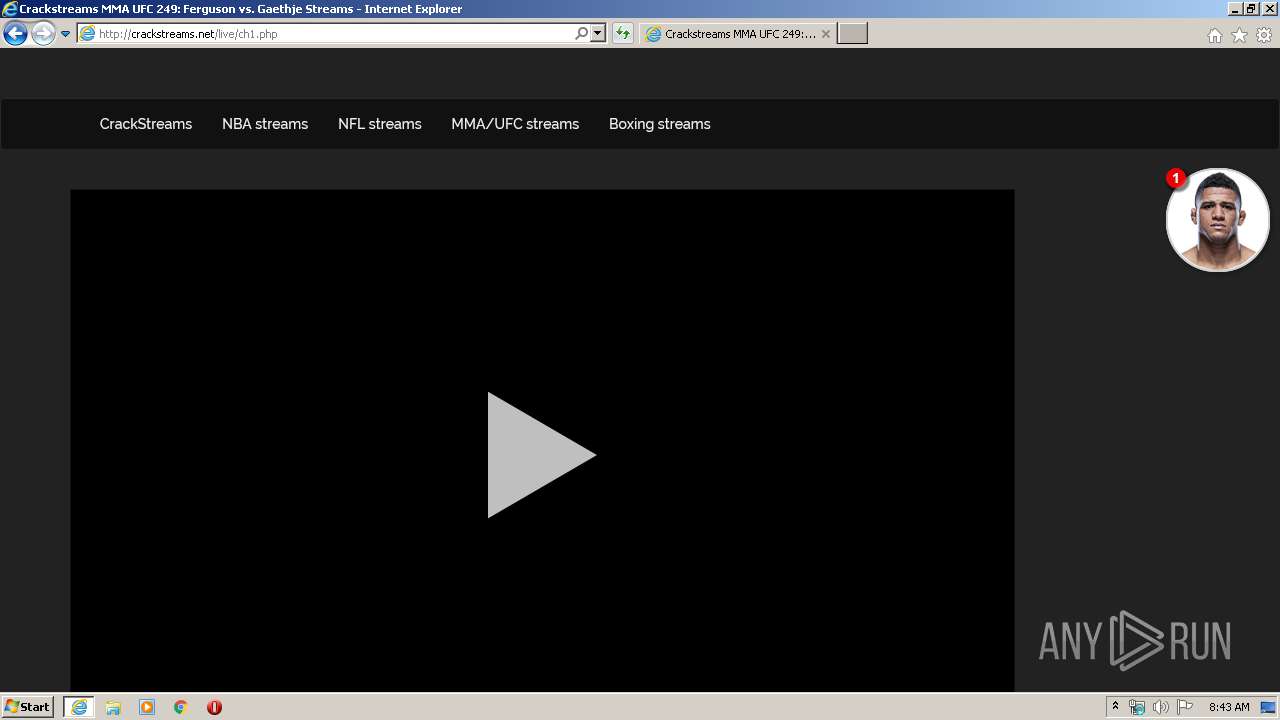Image resolution: width=1280 pixels, height=720 pixels.
Task: Open Windows Media Player taskbar icon
Action: pyautogui.click(x=147, y=707)
